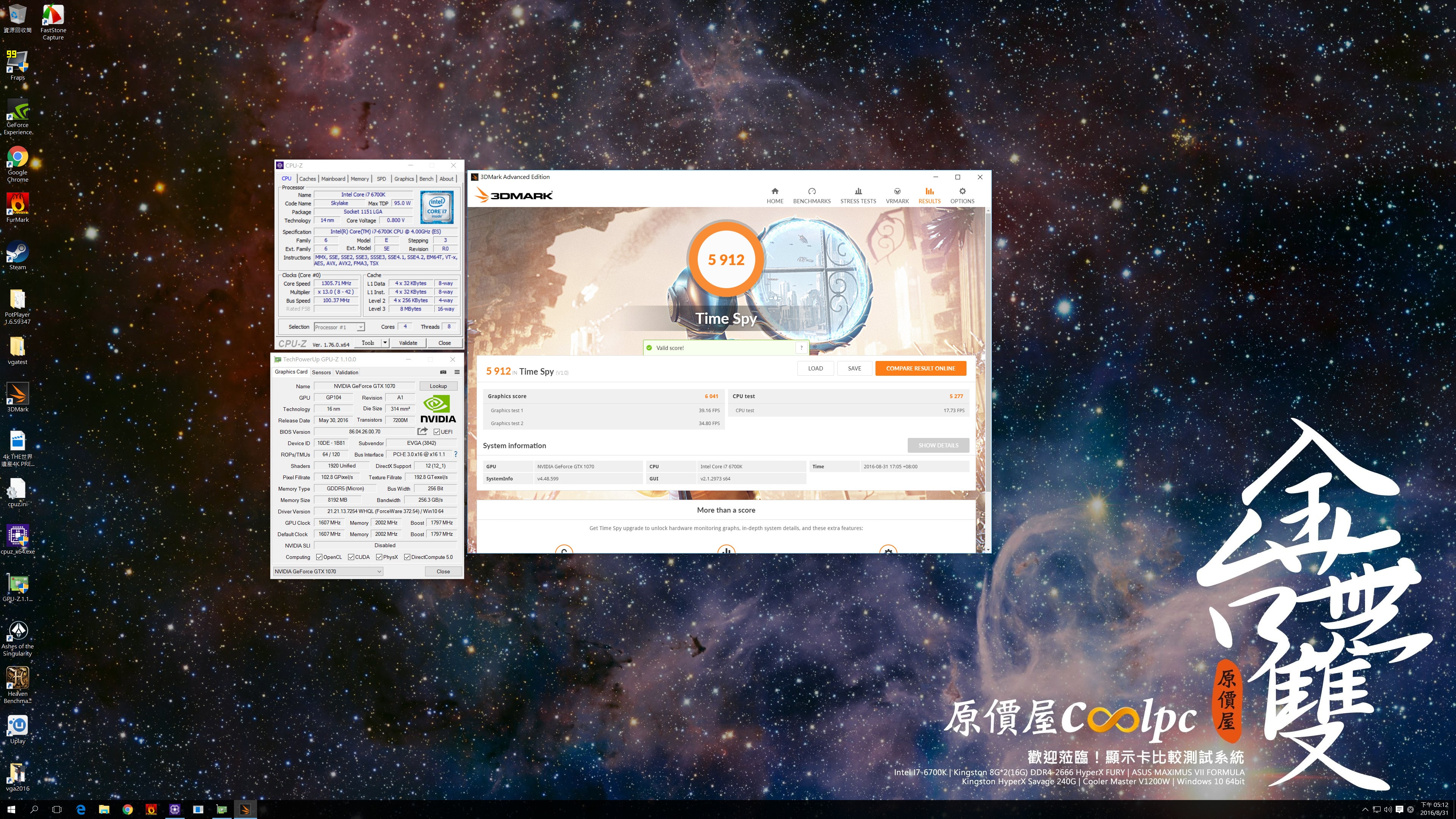
Task: Select the 3DMark desktop shortcut
Action: 17,397
